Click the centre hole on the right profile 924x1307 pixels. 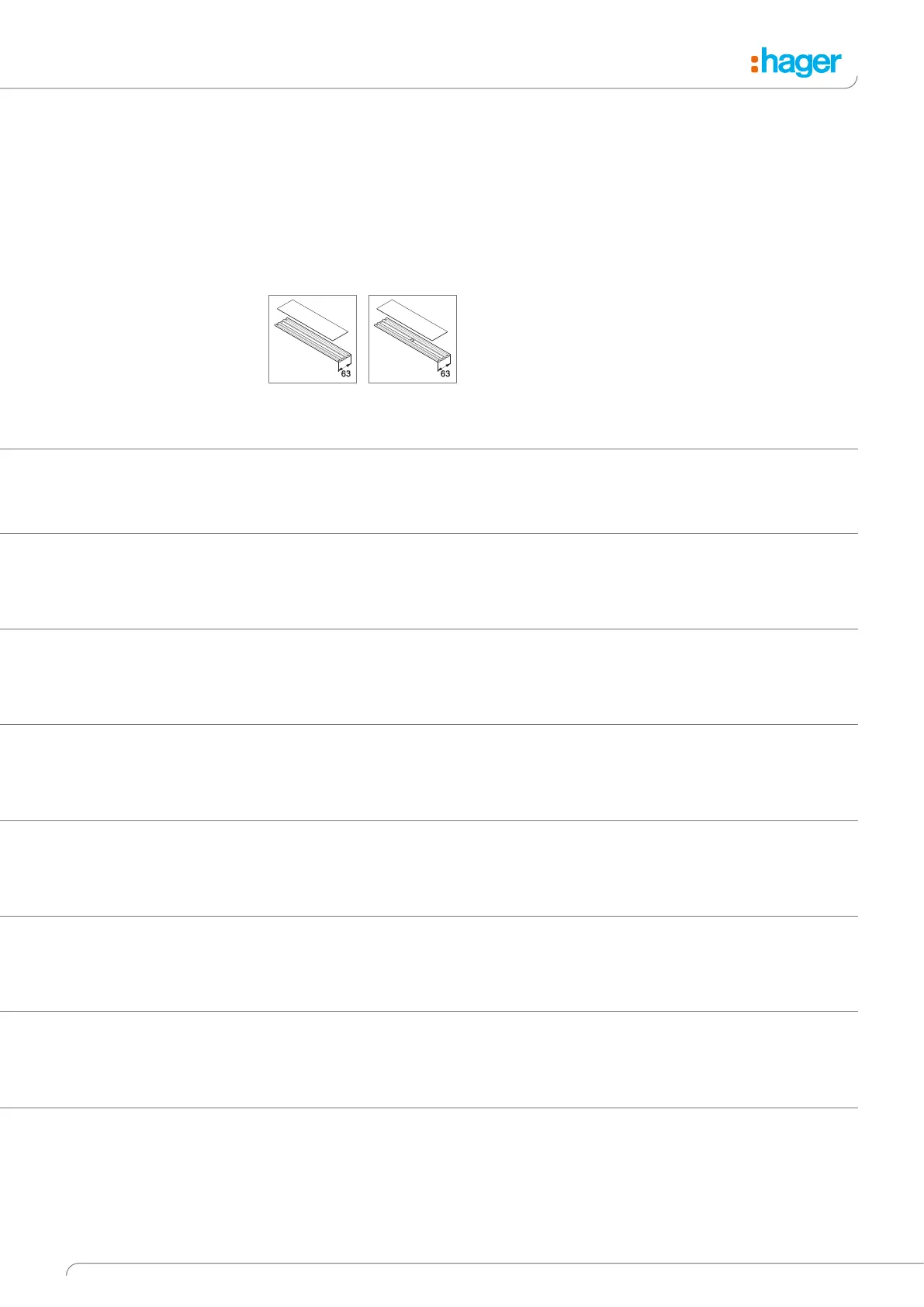click(413, 341)
